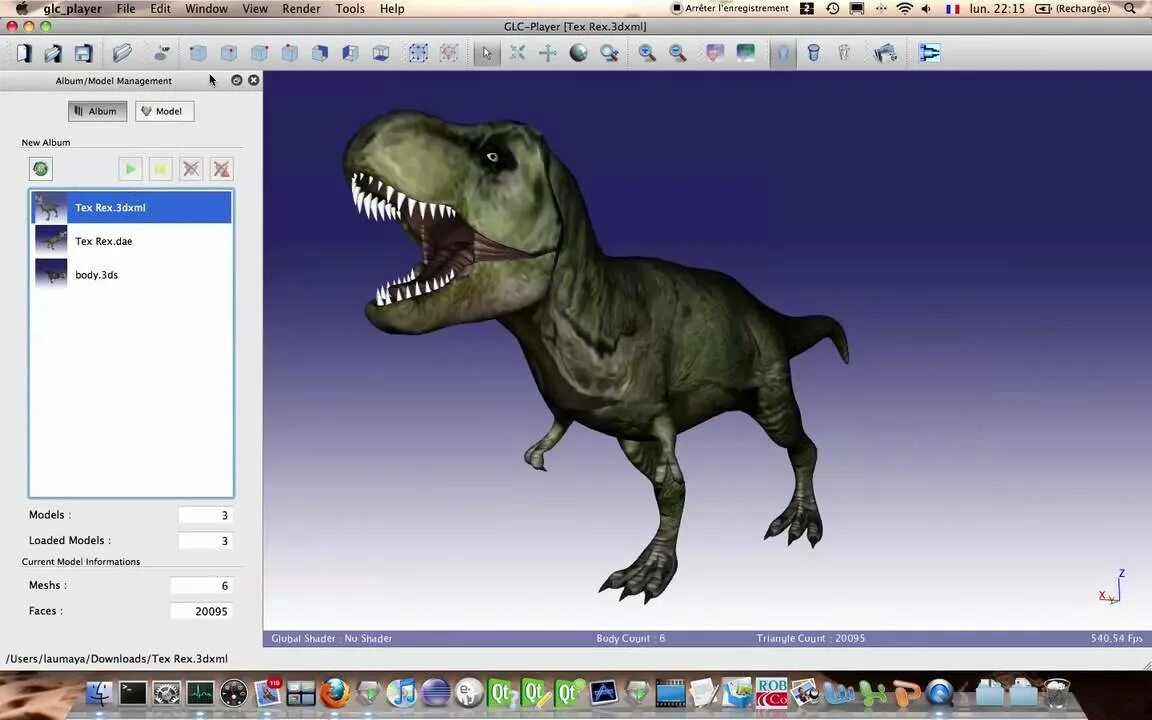This screenshot has width=1152, height=720.
Task: Activate zoom mode with magnifier-arrows icon
Action: point(609,53)
